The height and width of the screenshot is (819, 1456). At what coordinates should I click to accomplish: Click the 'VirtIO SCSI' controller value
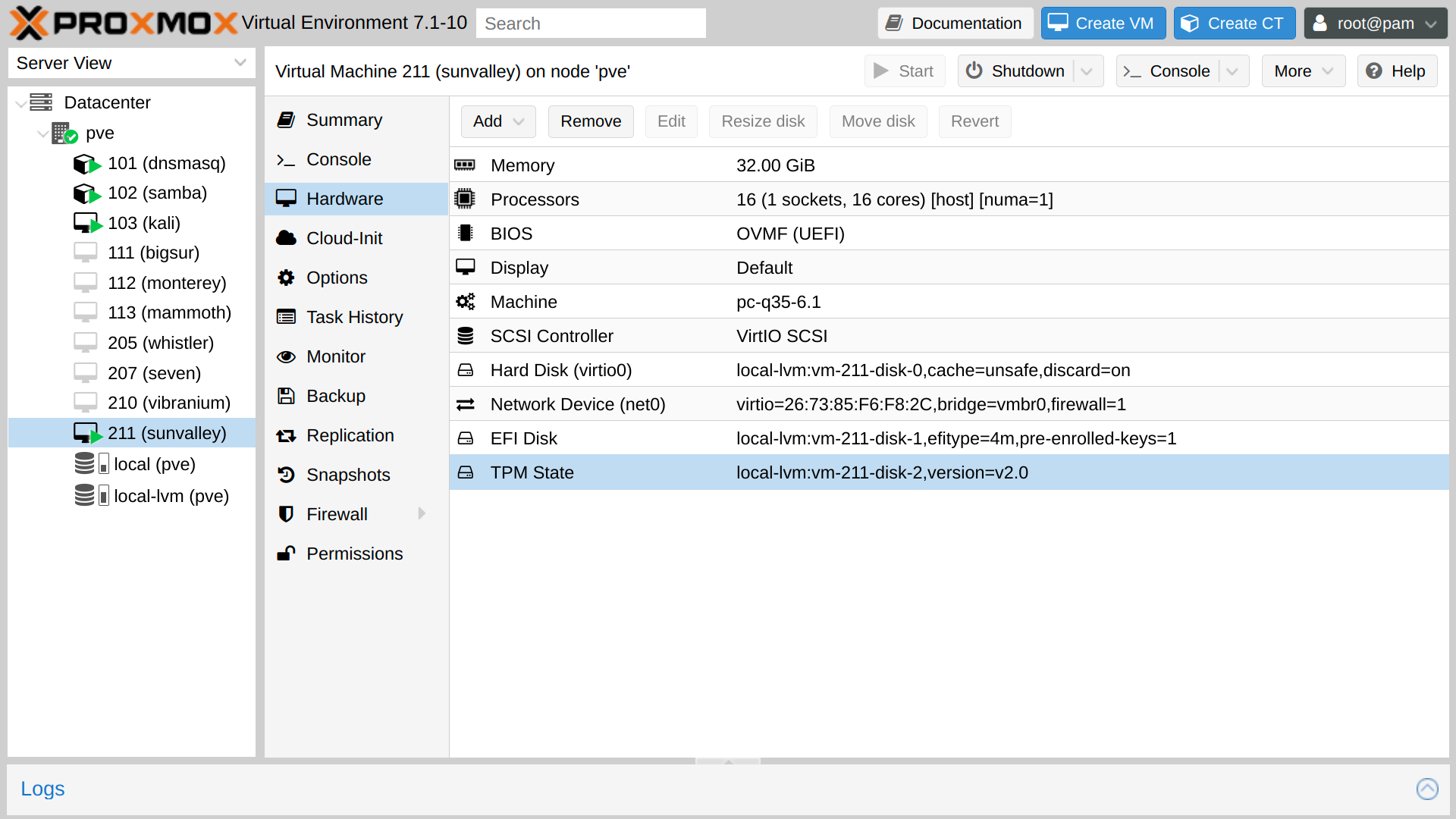coord(782,336)
